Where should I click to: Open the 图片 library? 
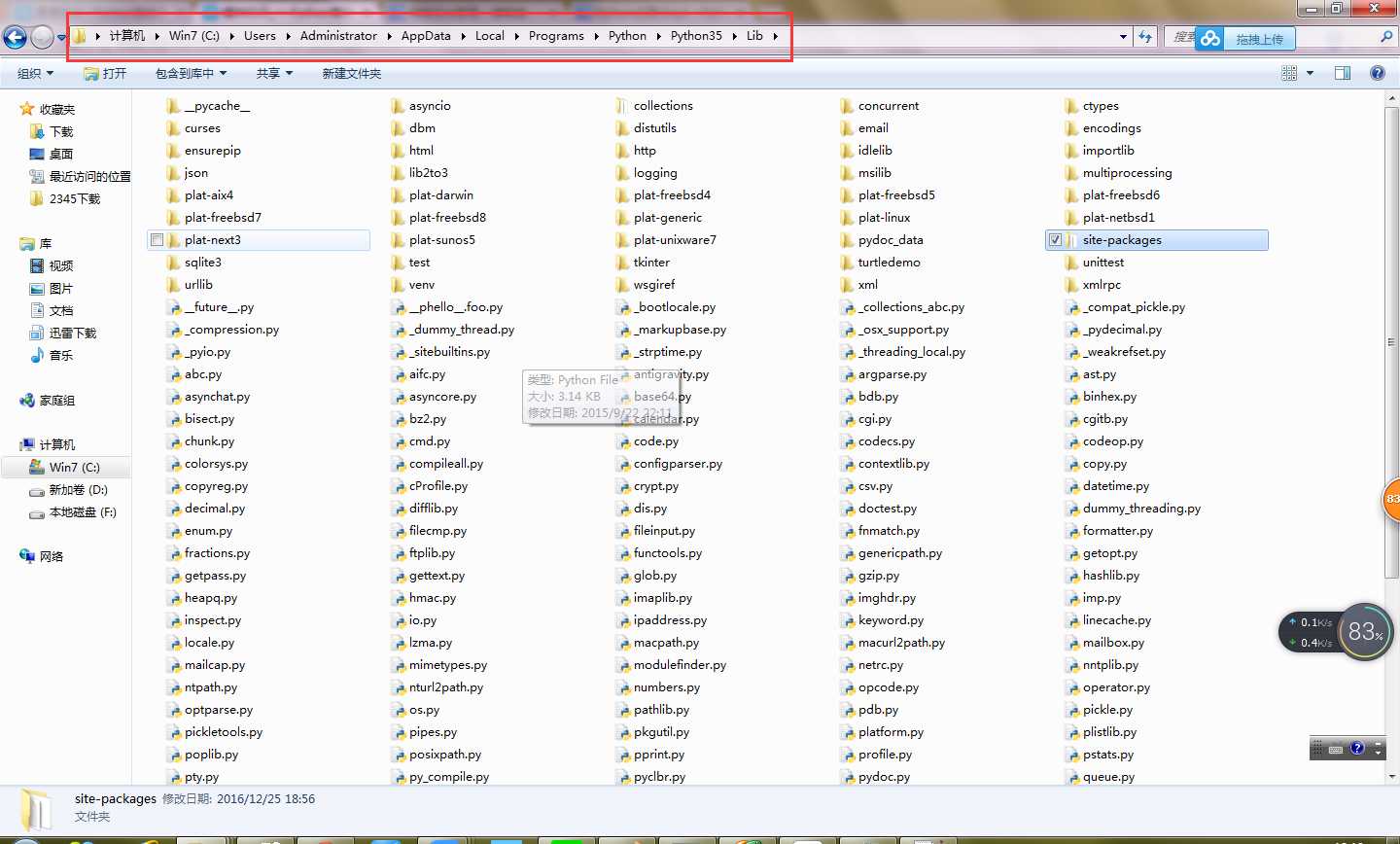click(x=52, y=288)
